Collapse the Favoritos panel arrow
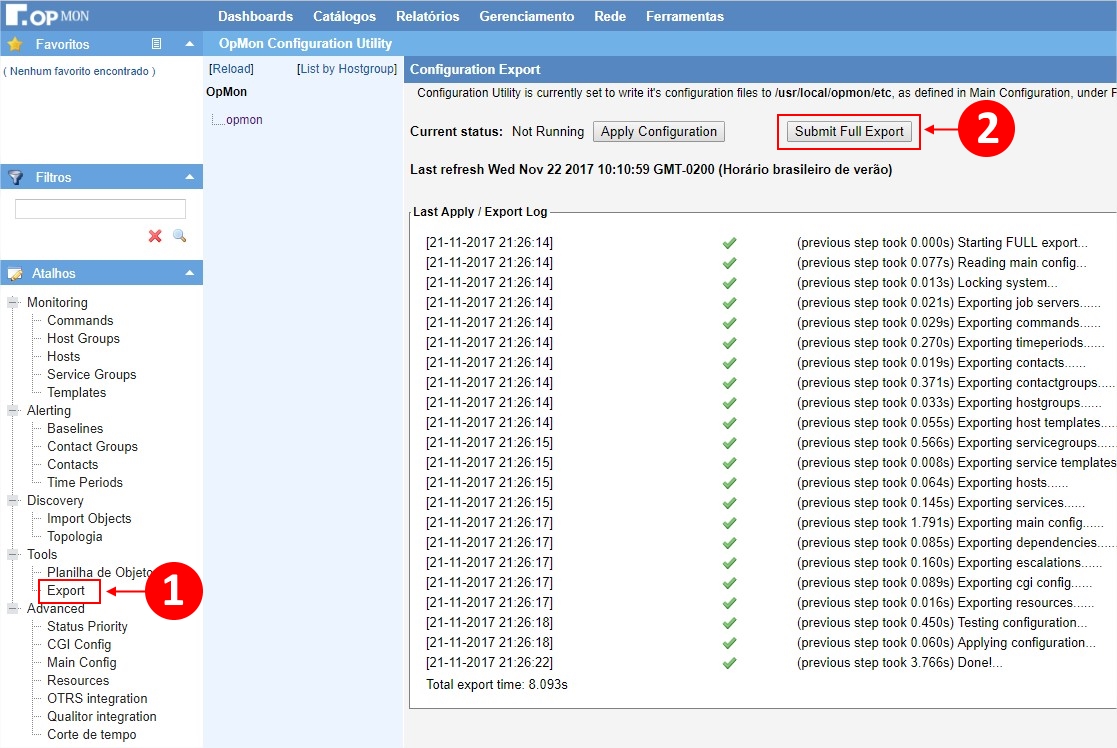 (189, 44)
